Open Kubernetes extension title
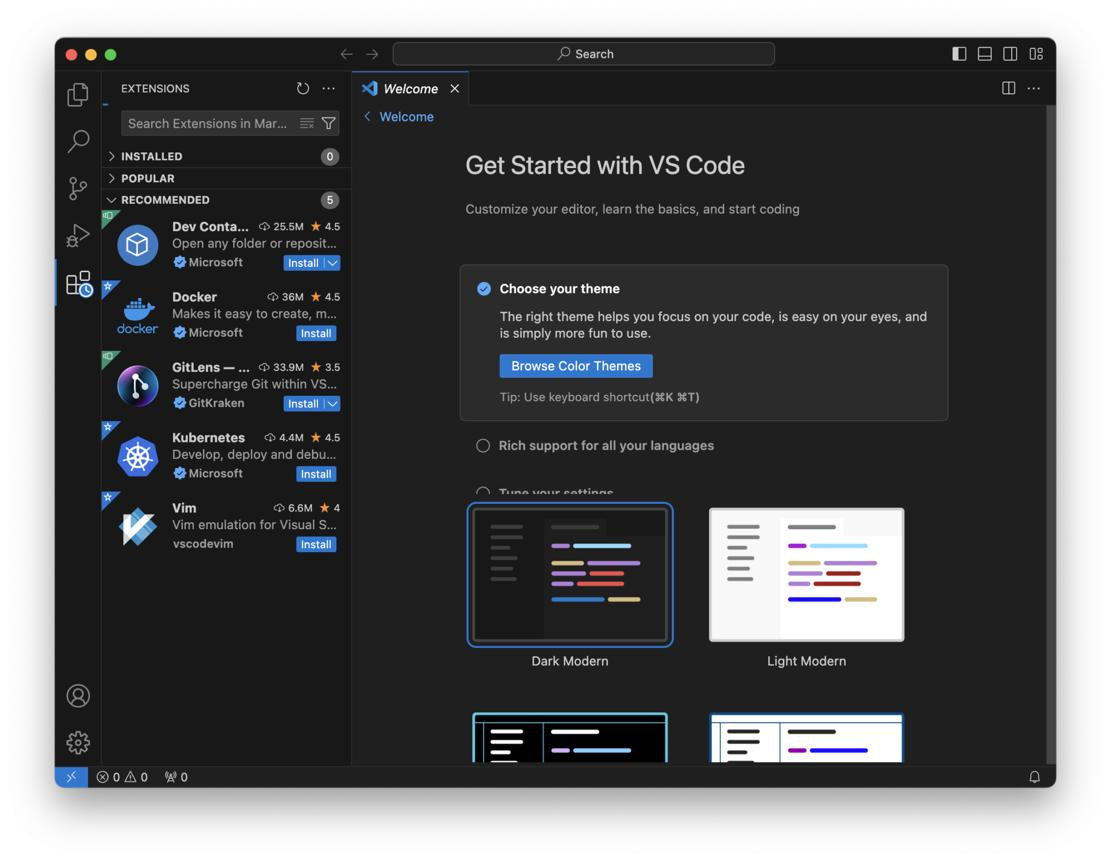The height and width of the screenshot is (860, 1111). tap(208, 438)
